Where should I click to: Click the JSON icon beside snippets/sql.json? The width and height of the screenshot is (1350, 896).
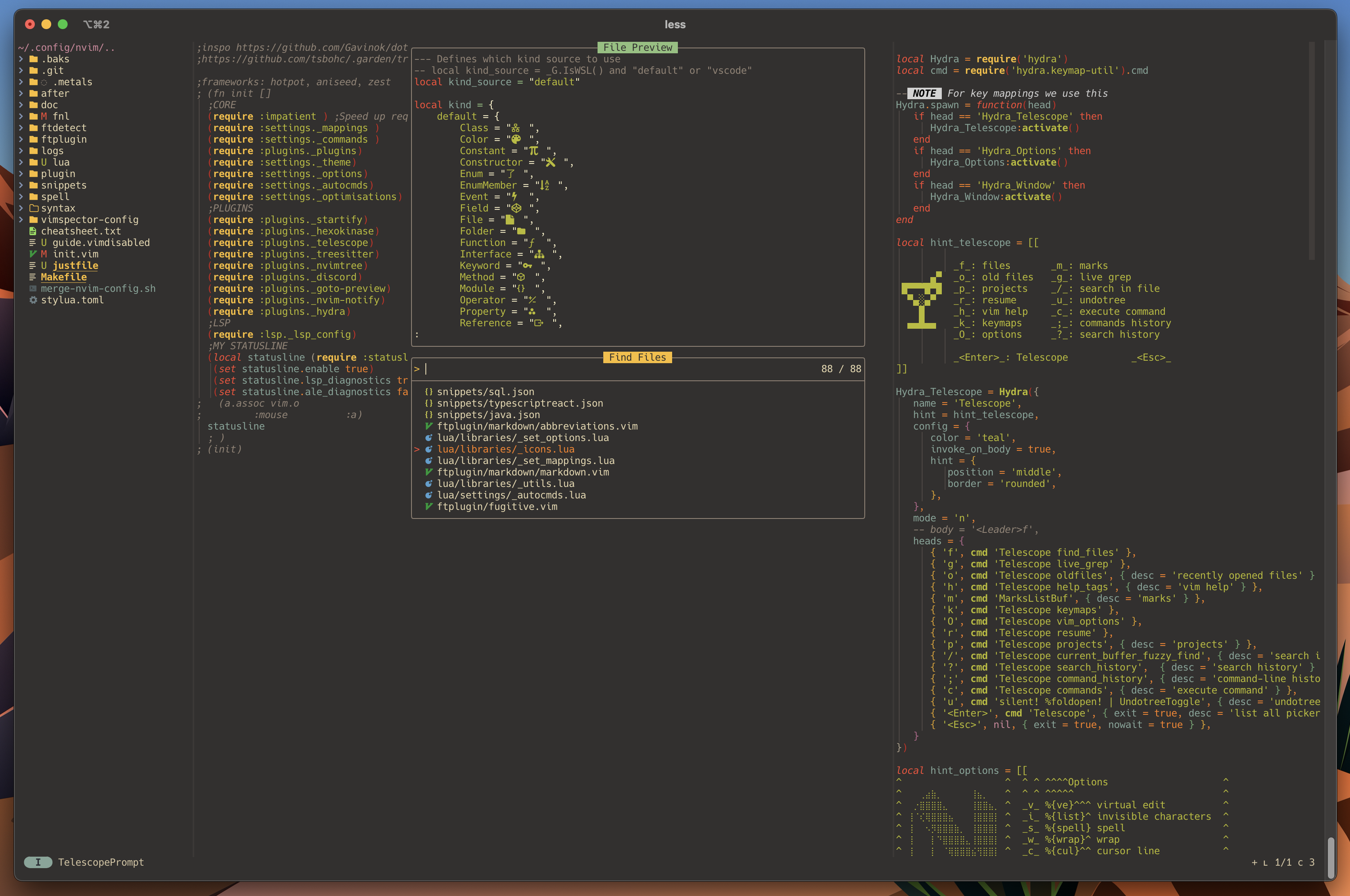(x=428, y=392)
